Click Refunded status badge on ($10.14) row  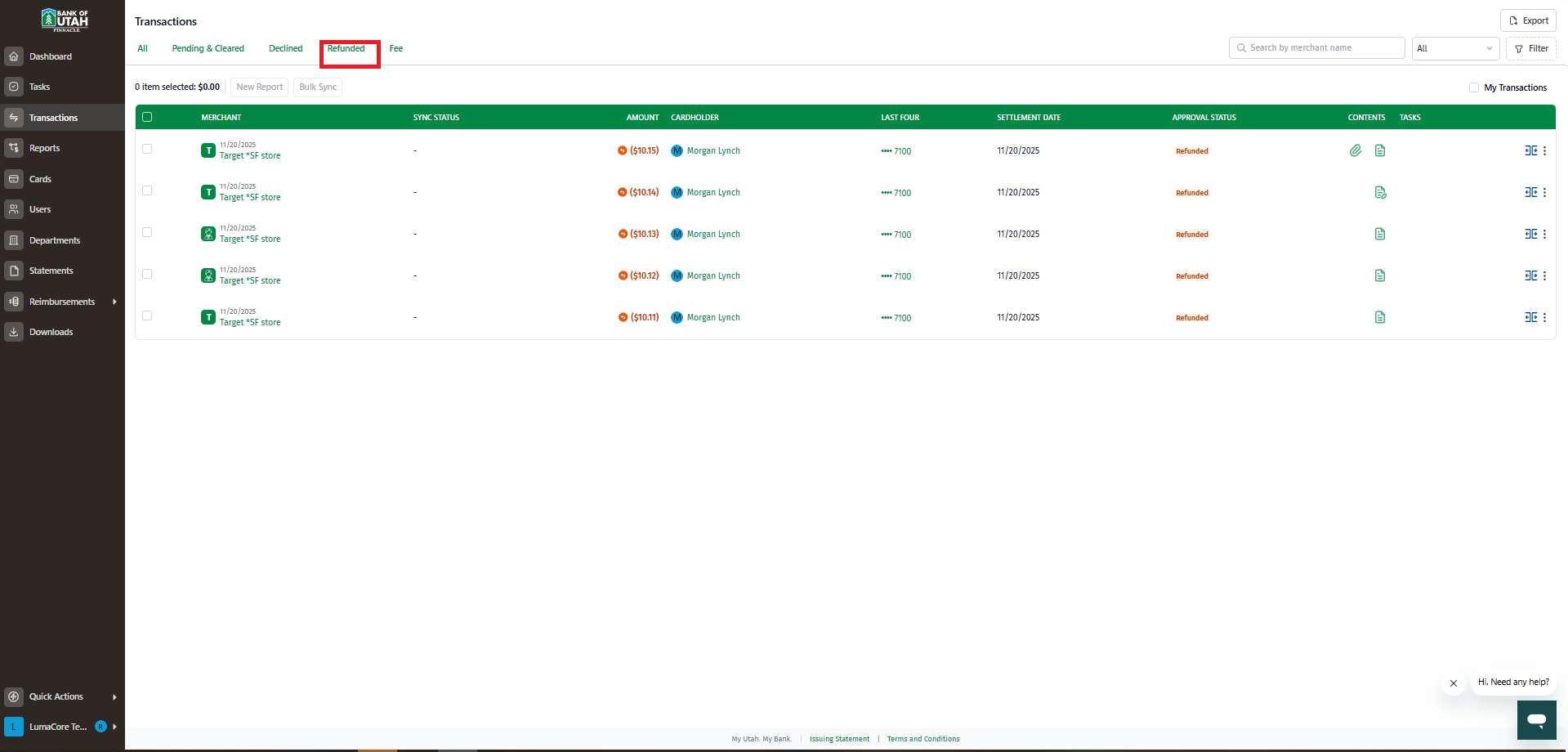(1192, 193)
